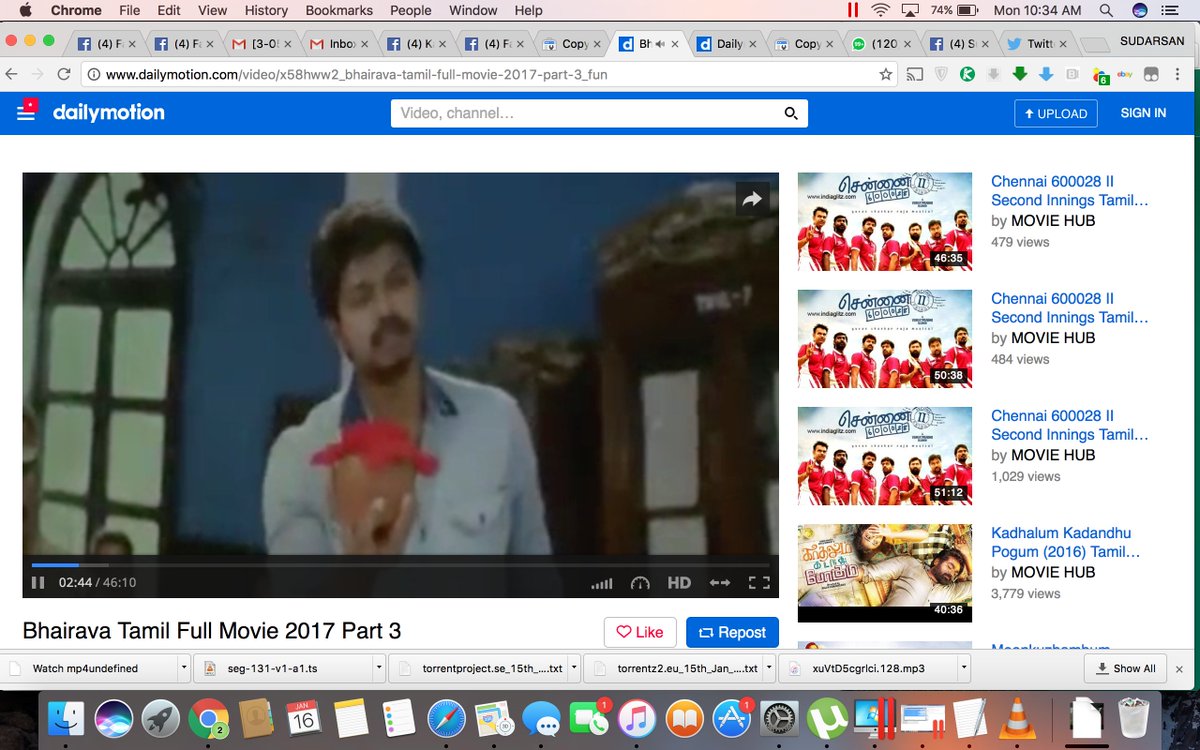The image size is (1200, 750).
Task: Repost the Bhairava video
Action: click(732, 632)
